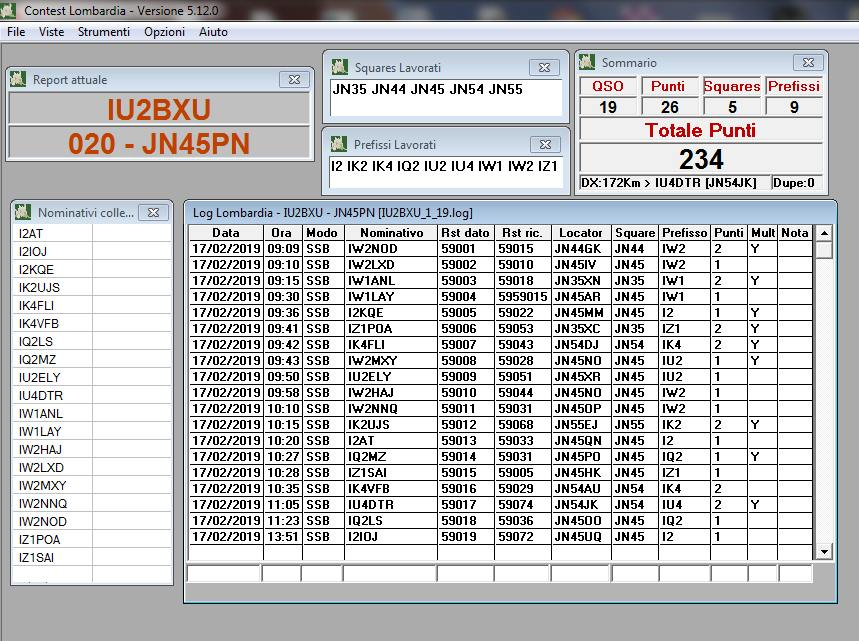
Task: Click the Nominativi collegati panel icon
Action: coord(24,212)
